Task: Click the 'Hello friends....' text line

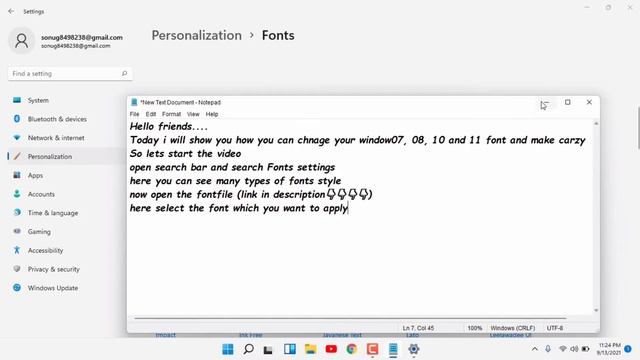Action: [169, 126]
